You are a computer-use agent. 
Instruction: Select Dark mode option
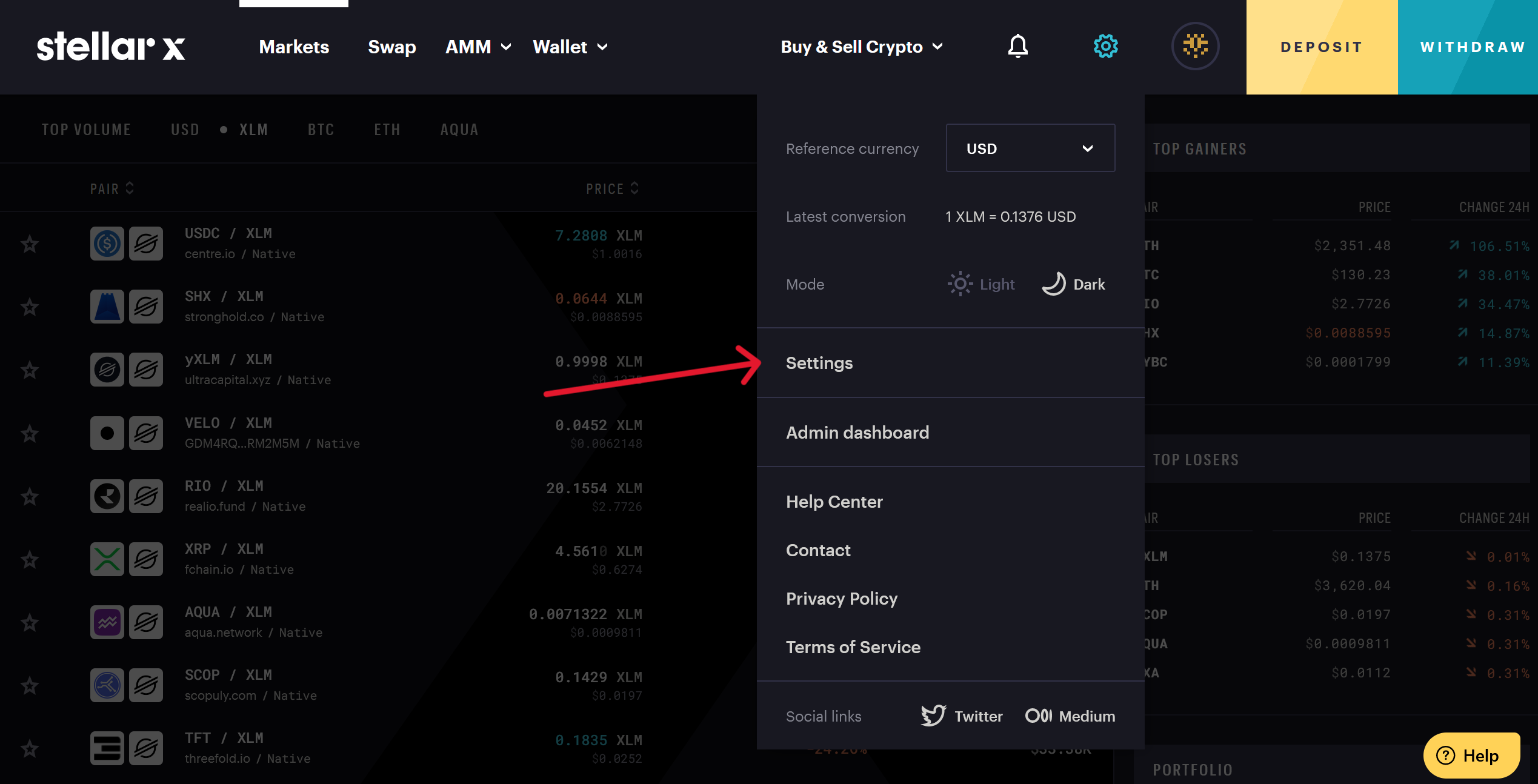click(1074, 284)
